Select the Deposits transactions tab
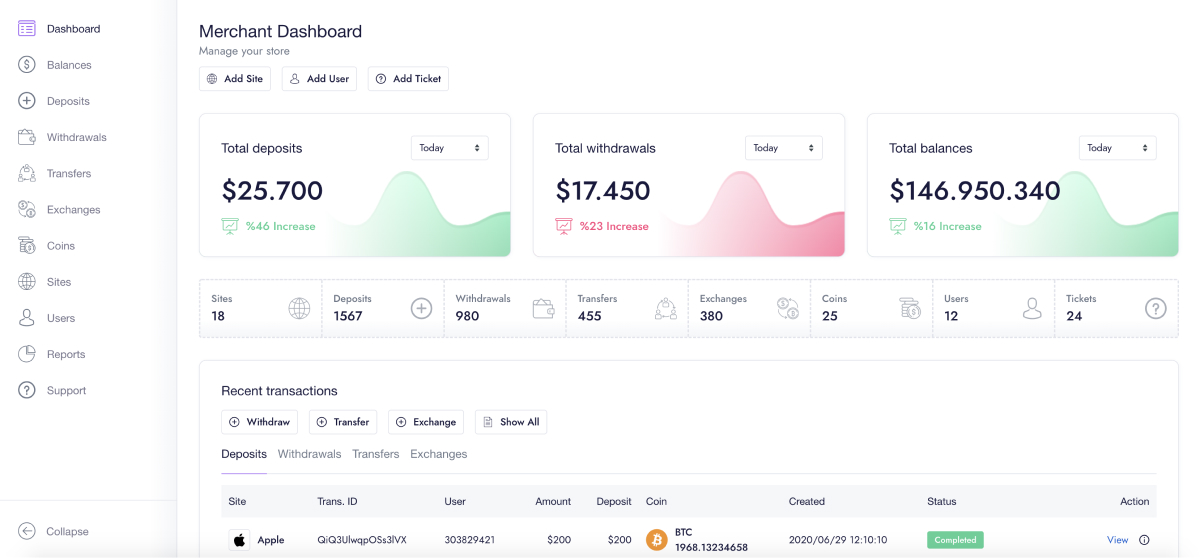Screen dimensions: 1200x558 244,454
